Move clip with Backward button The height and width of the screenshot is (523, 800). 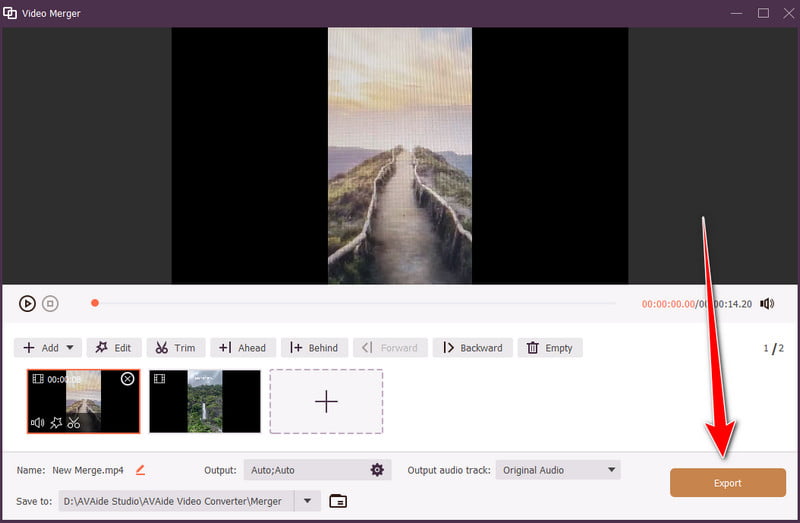(472, 348)
